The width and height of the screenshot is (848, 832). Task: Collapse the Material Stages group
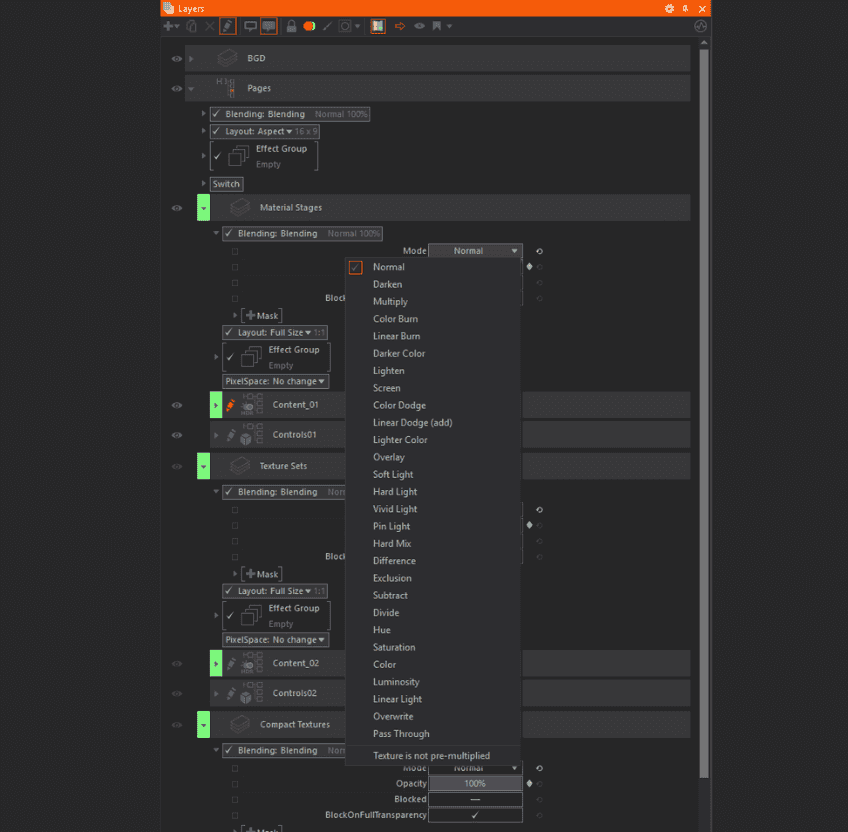[204, 208]
